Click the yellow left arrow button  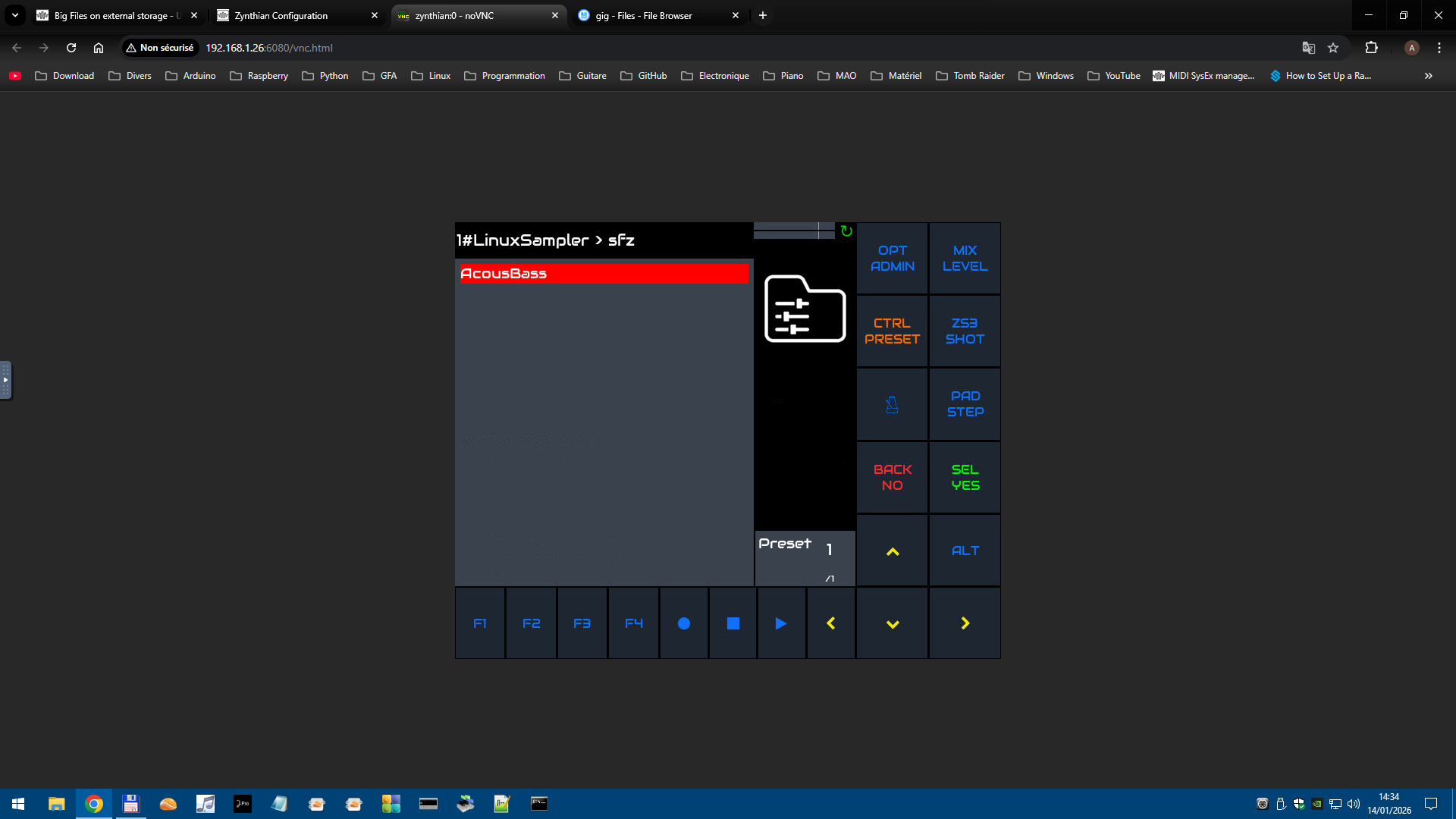830,623
